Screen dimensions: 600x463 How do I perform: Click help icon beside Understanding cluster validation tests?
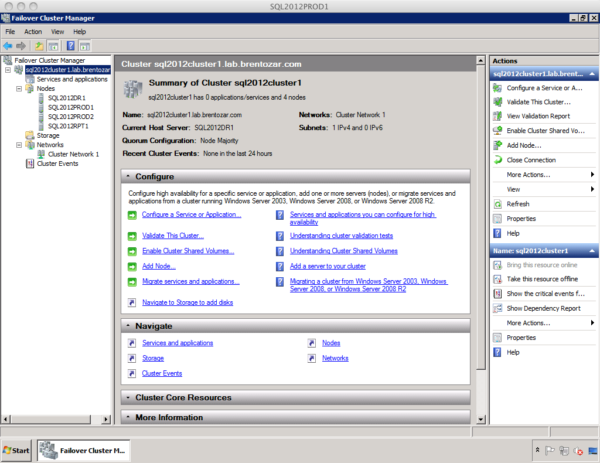point(280,236)
